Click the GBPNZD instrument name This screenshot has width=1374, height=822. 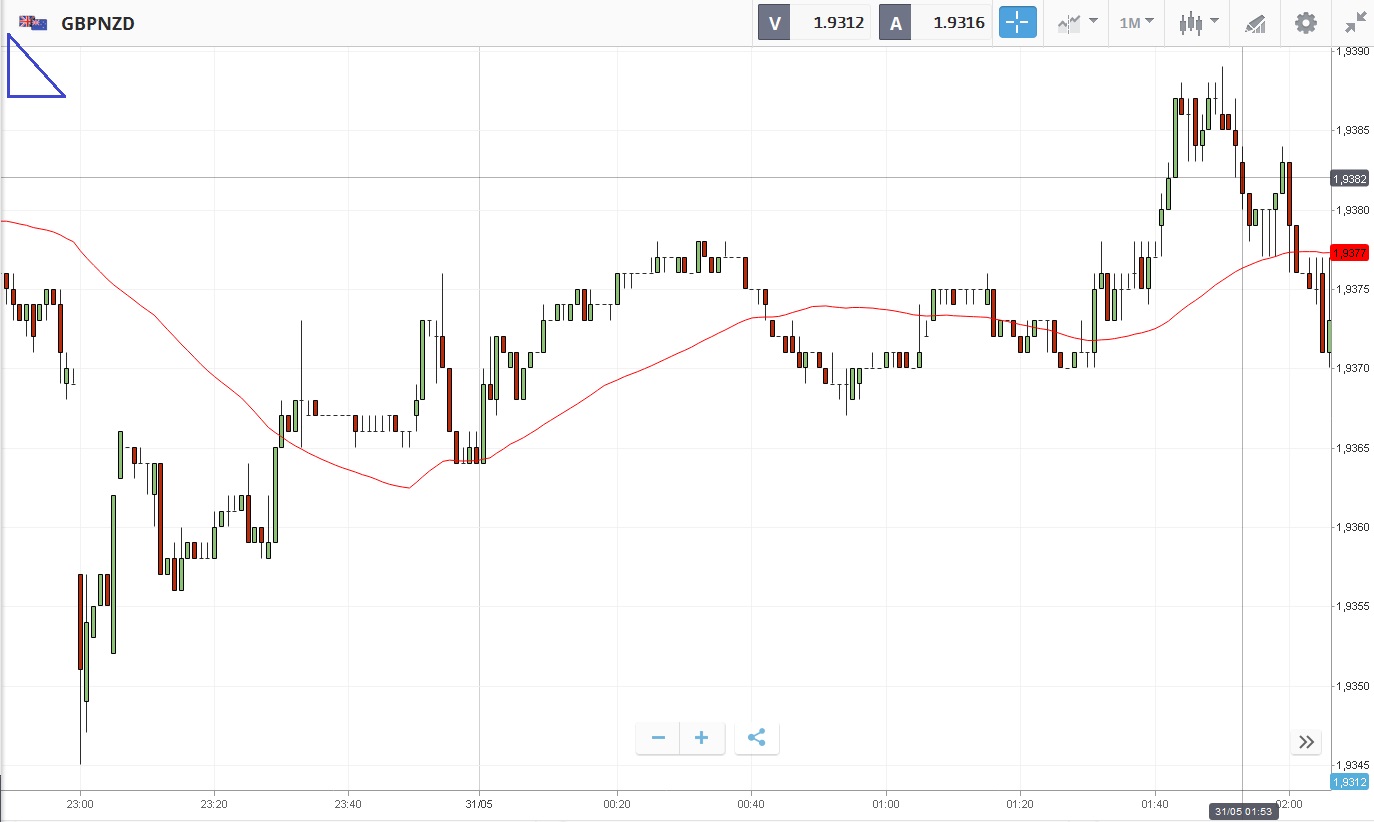coord(98,23)
